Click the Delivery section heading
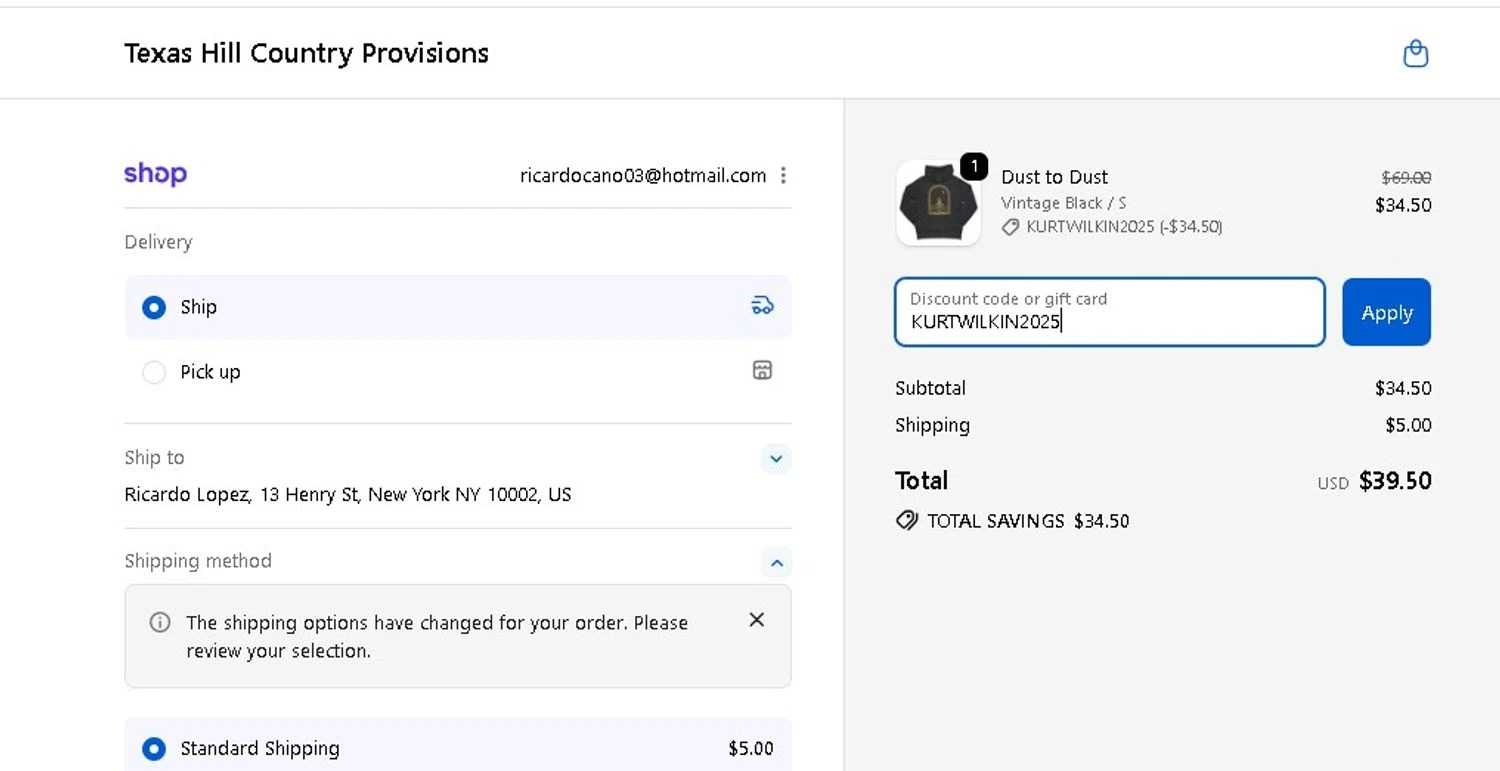The height and width of the screenshot is (771, 1500). pos(158,242)
